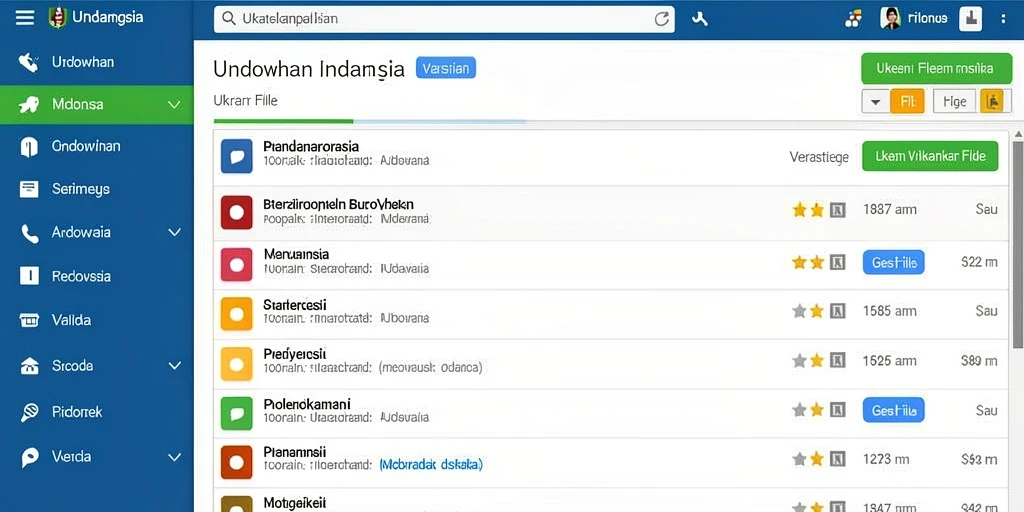1024x512 pixels.
Task: Click the green Piolenokamani app icon
Action: 236,413
